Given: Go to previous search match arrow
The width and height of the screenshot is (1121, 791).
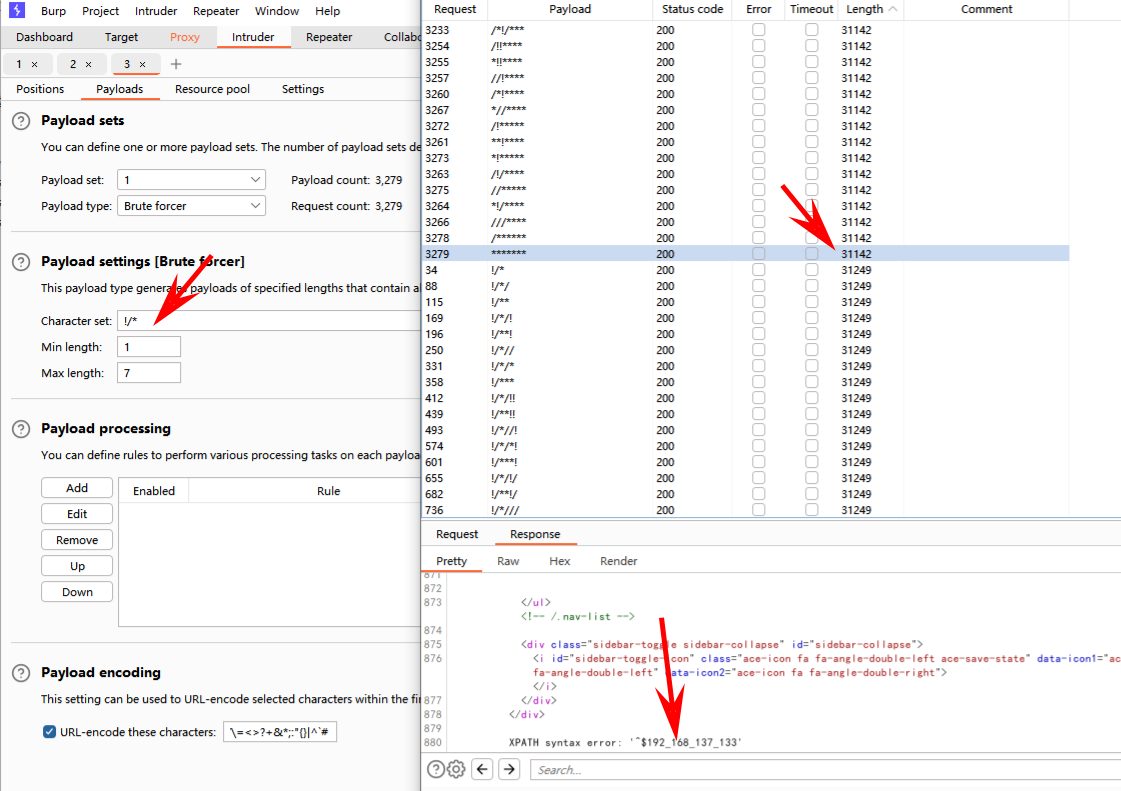Looking at the screenshot, I should (483, 770).
